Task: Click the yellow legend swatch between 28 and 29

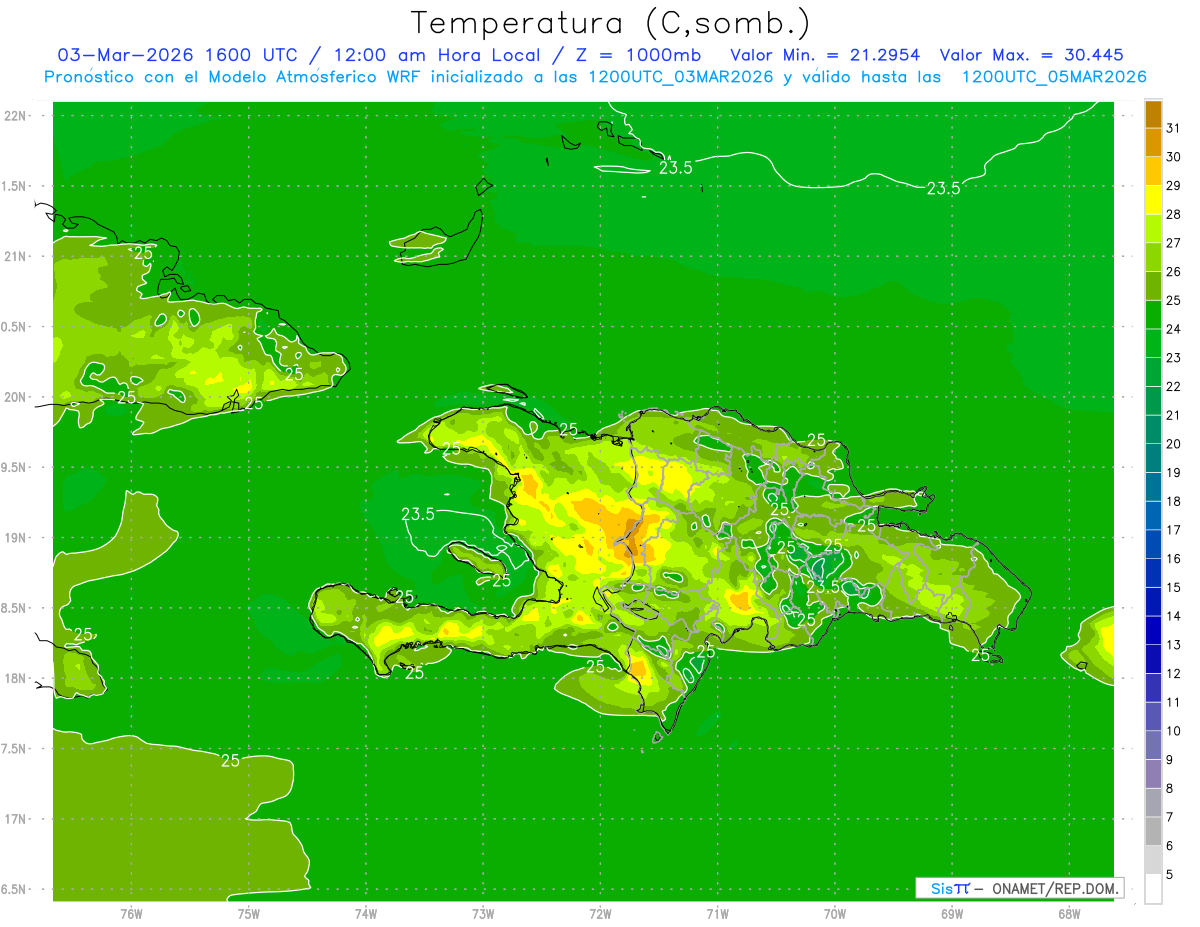Action: coord(1153,200)
